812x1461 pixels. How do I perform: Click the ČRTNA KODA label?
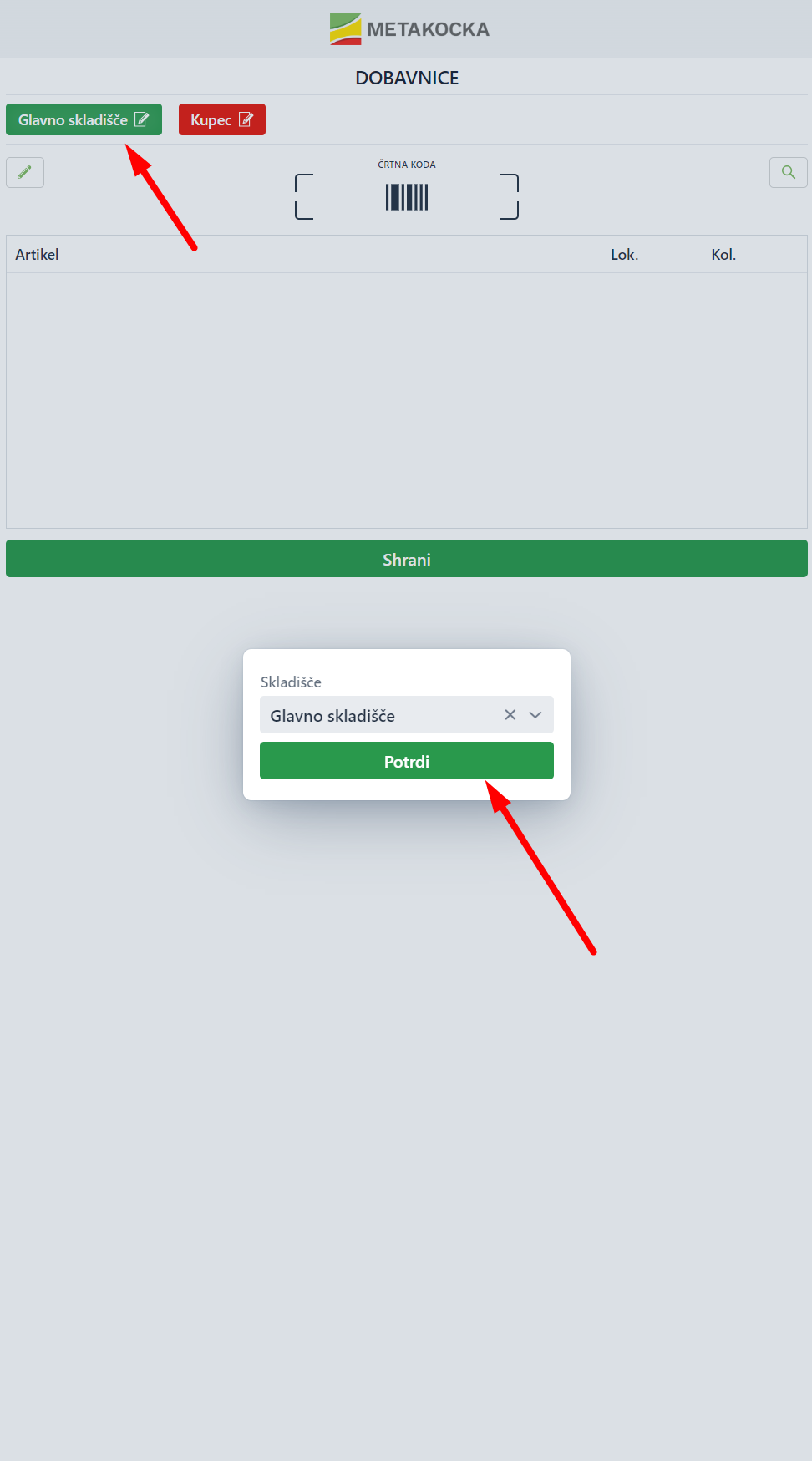point(407,165)
